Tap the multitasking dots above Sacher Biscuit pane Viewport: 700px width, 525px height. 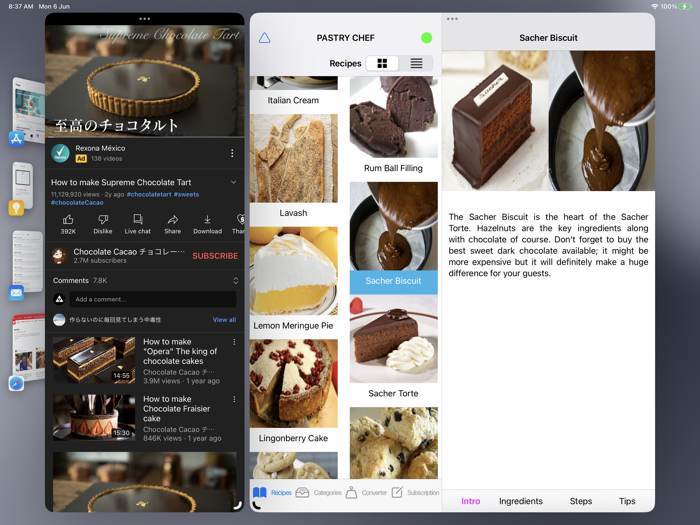click(x=452, y=19)
